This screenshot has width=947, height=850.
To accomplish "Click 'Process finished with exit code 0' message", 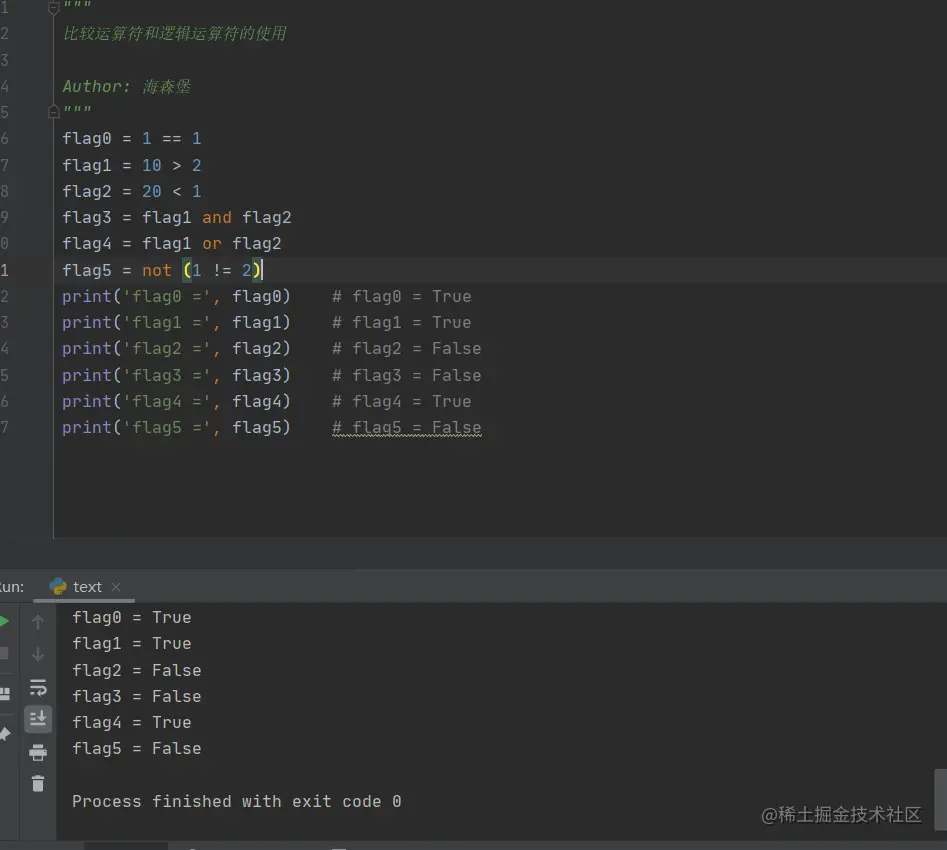I will (237, 802).
